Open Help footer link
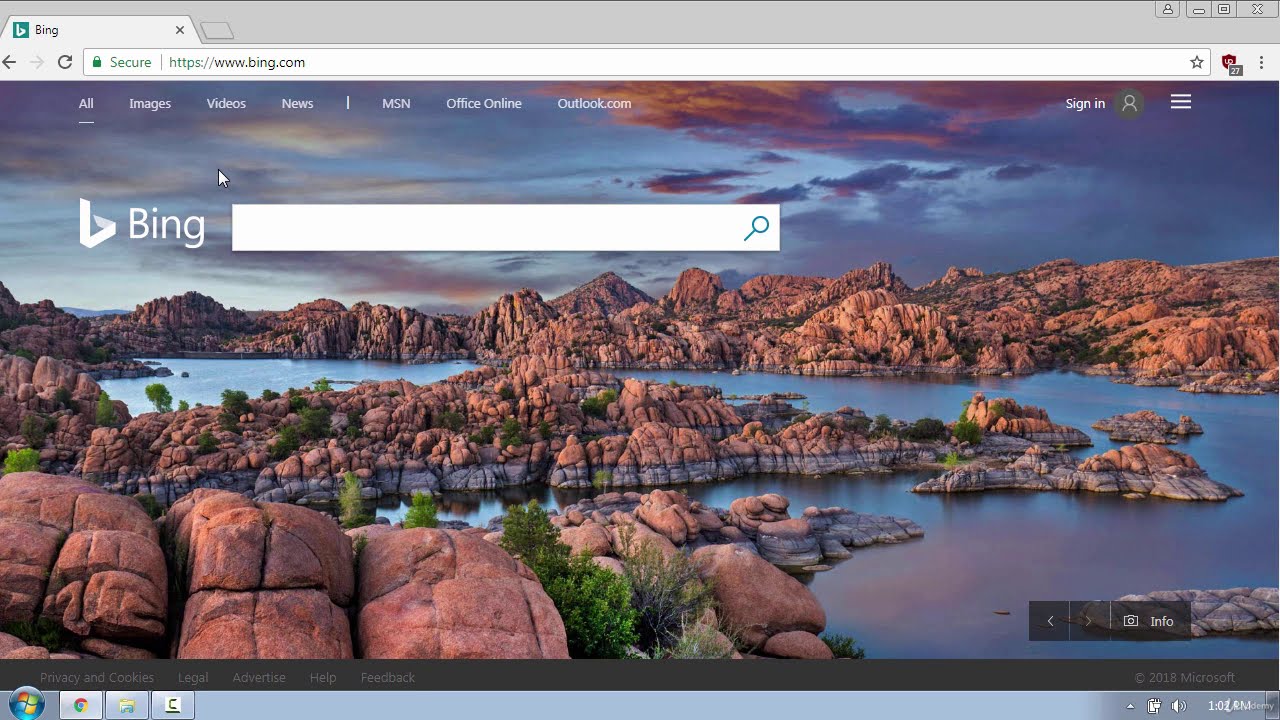This screenshot has width=1280, height=720. 323,677
